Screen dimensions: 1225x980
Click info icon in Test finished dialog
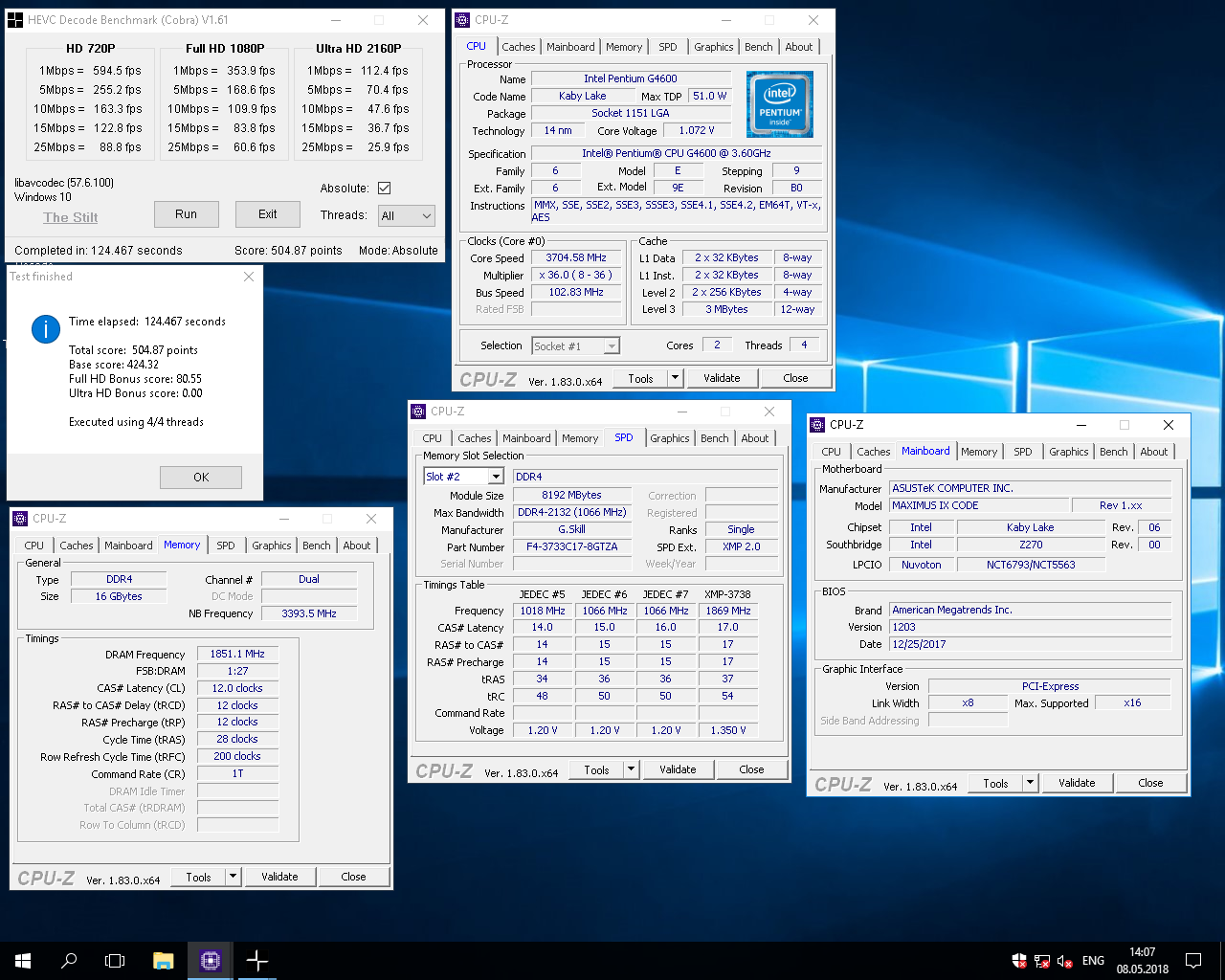[46, 329]
